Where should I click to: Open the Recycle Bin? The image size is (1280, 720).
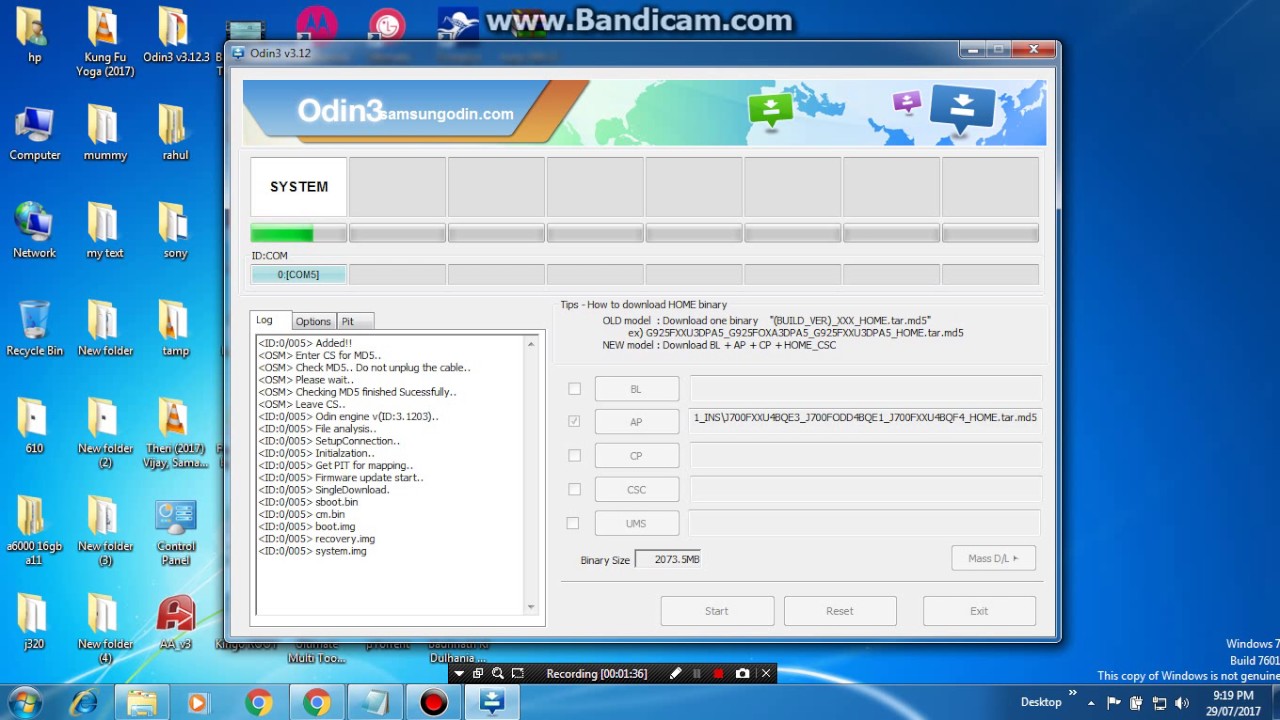pyautogui.click(x=34, y=329)
